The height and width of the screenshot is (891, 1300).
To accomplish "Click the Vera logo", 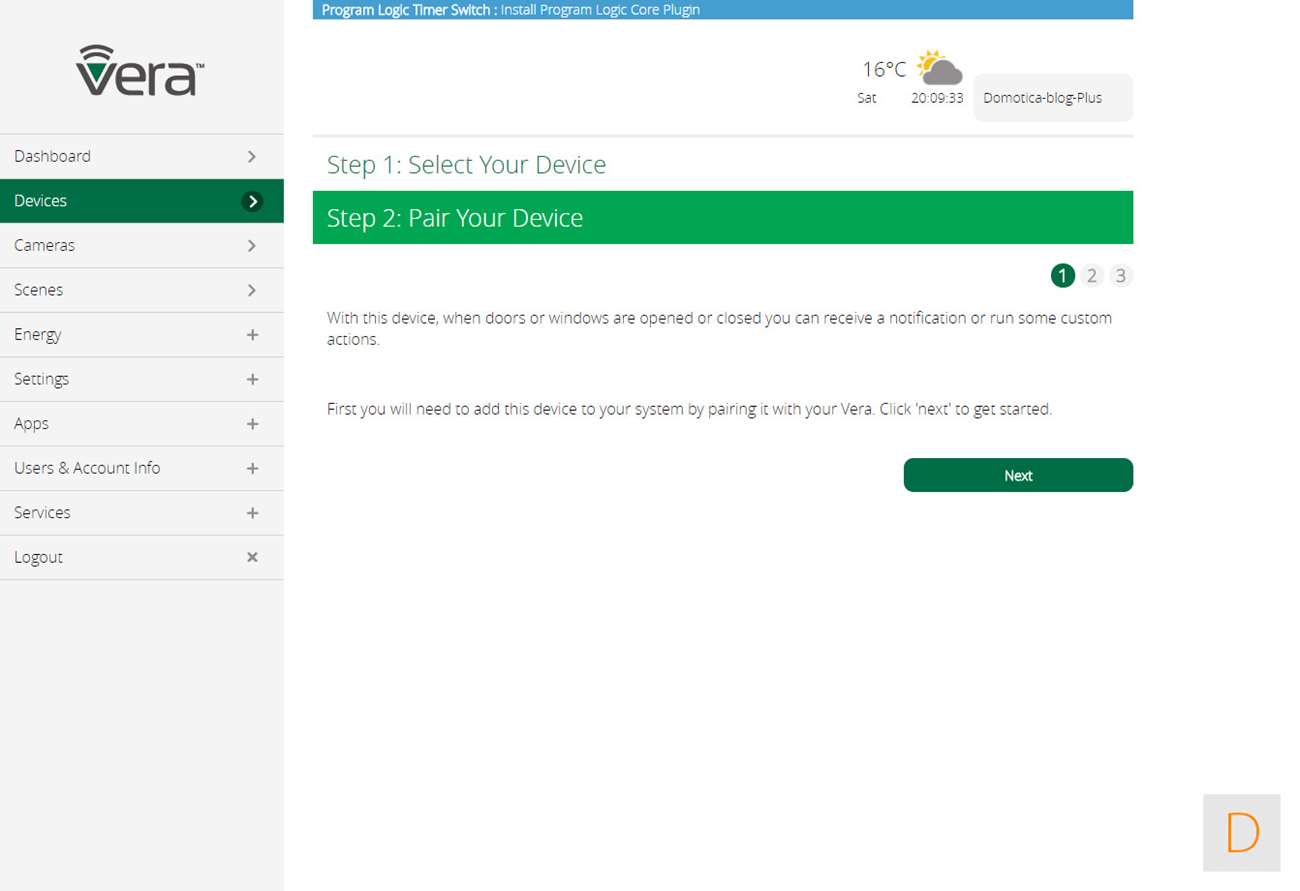I will [x=140, y=70].
